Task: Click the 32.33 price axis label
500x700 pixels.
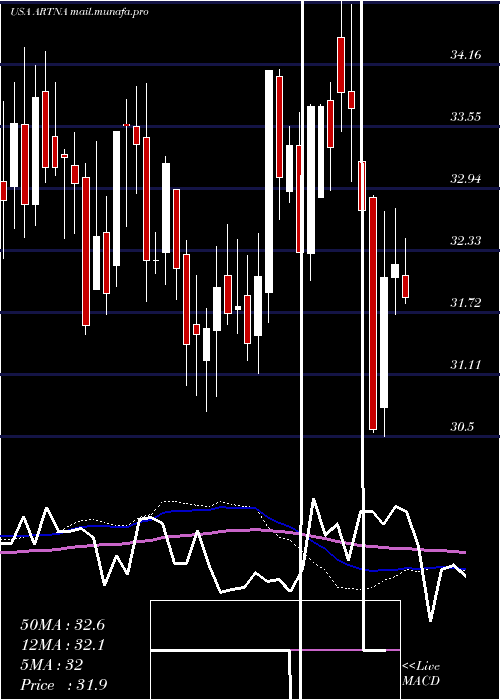Action: pos(466,241)
